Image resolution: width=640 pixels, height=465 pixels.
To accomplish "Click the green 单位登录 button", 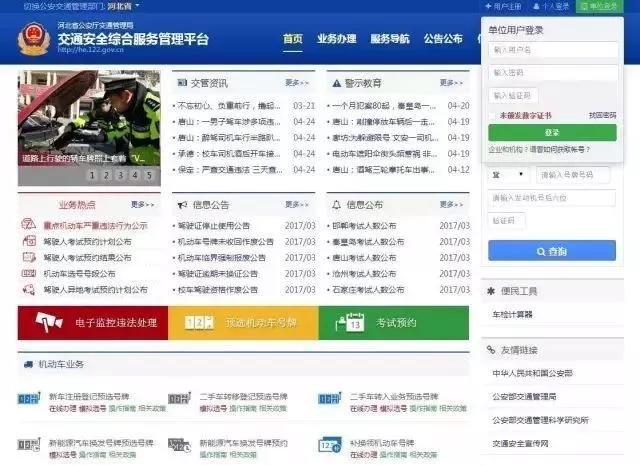I will click(599, 6).
